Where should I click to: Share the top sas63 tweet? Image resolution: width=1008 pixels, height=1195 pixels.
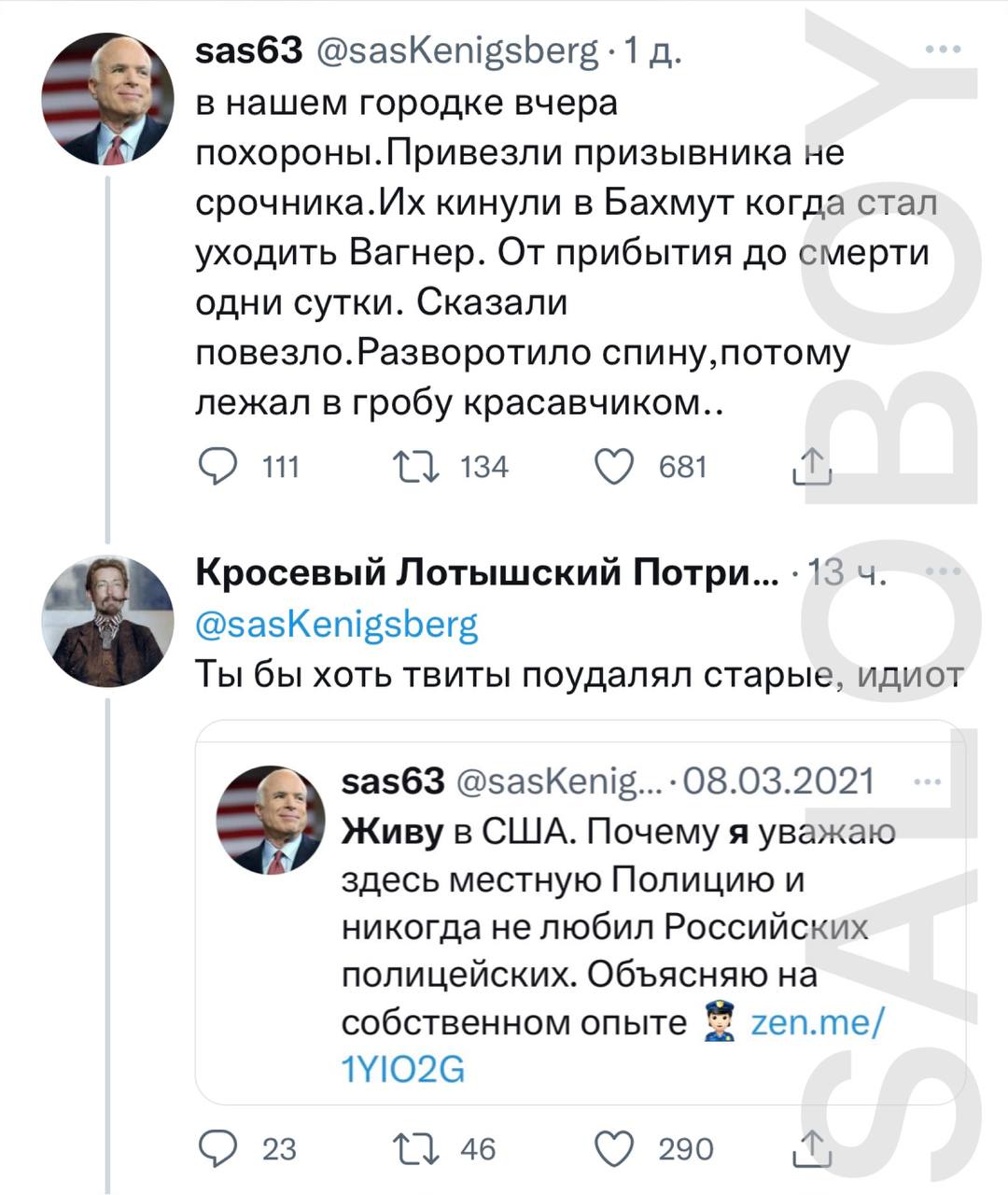(x=811, y=466)
